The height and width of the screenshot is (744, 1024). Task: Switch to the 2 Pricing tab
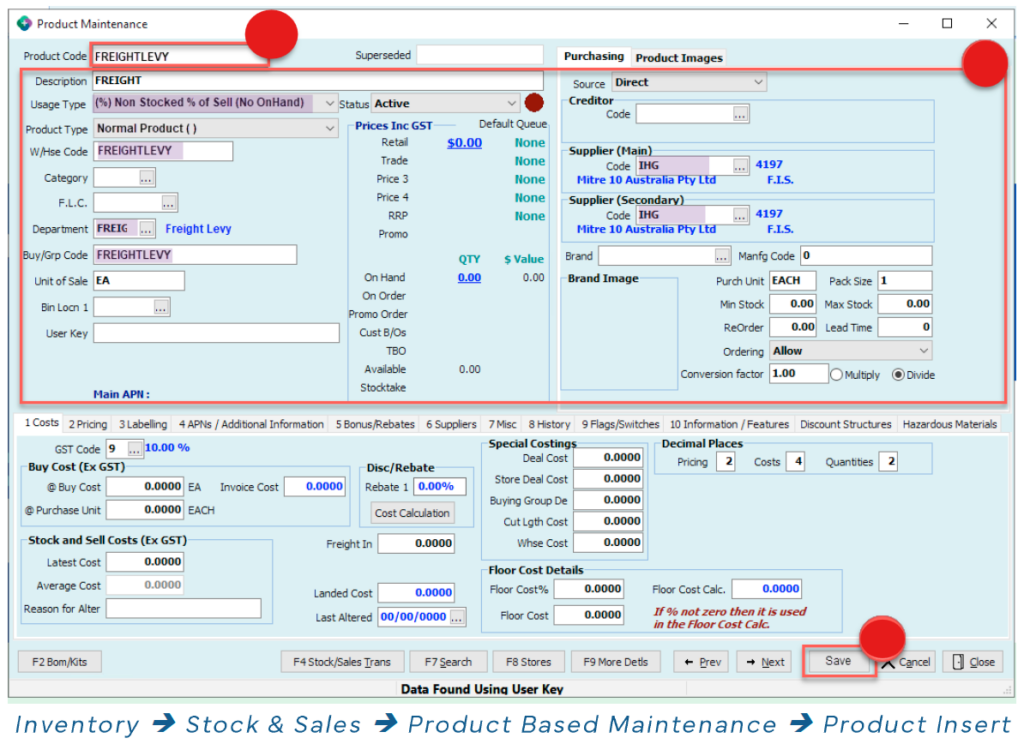point(88,424)
